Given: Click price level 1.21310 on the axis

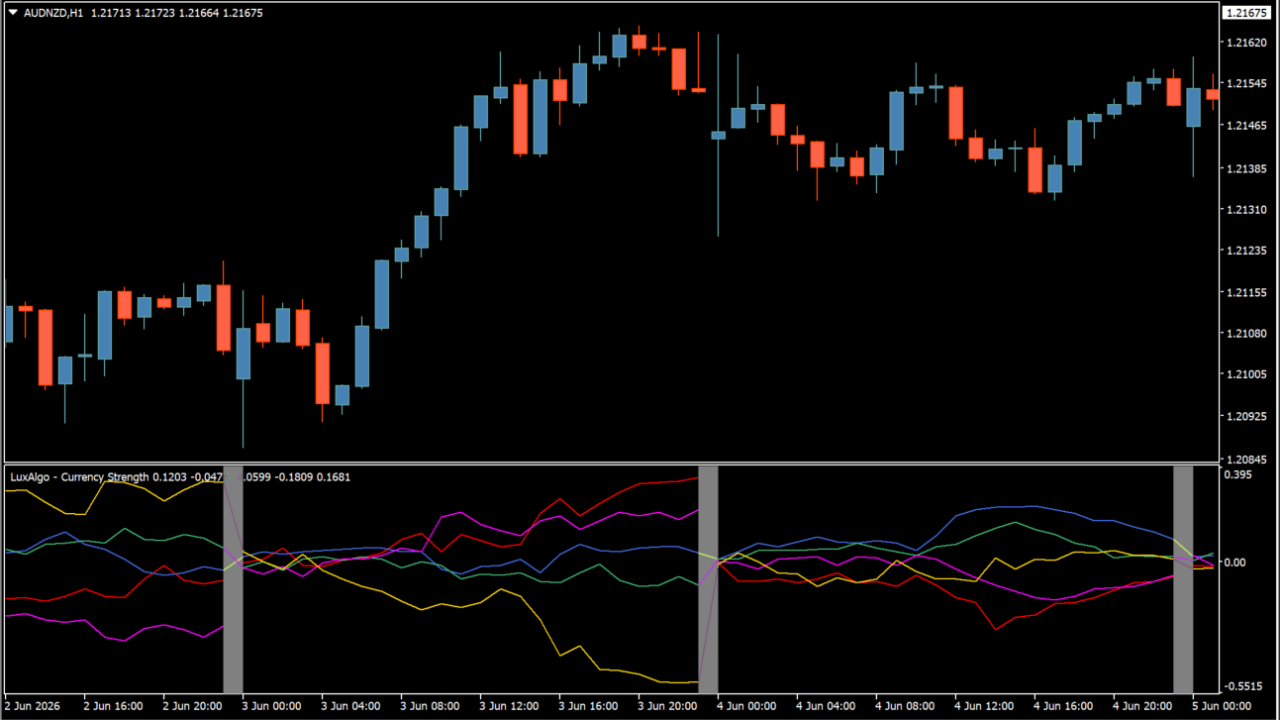Looking at the screenshot, I should 1248,209.
